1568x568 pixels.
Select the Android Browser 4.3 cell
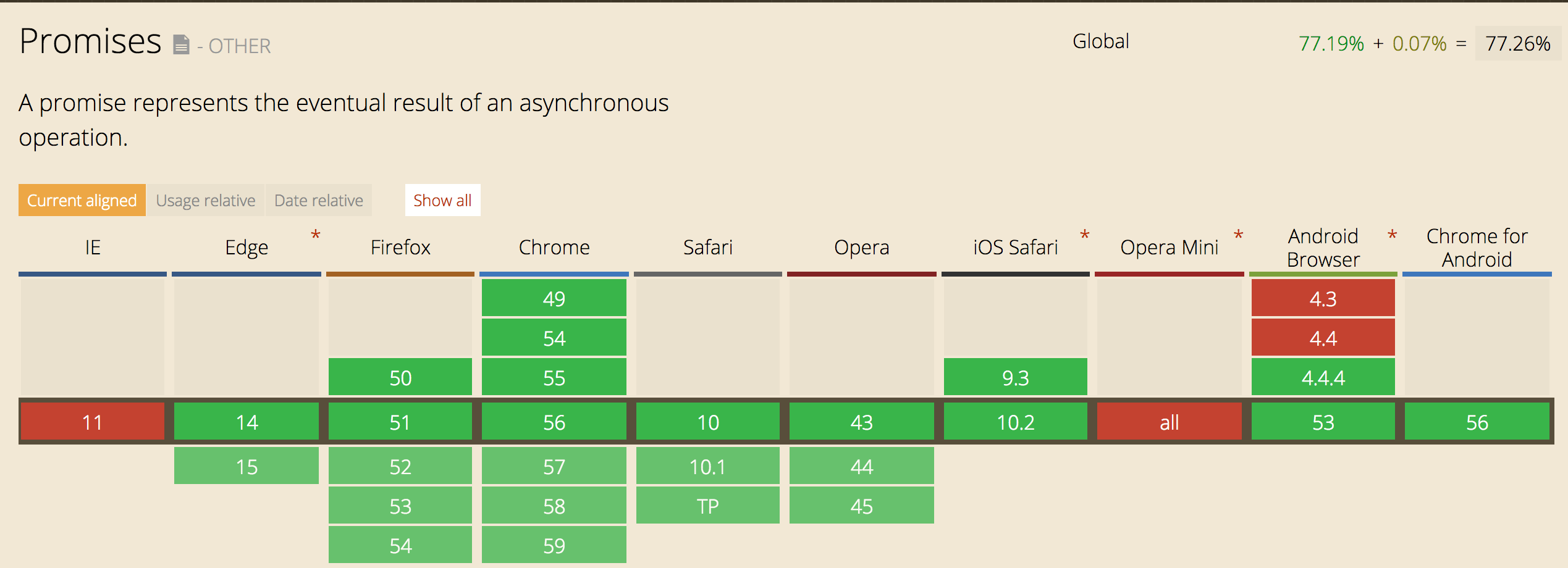pyautogui.click(x=1323, y=298)
